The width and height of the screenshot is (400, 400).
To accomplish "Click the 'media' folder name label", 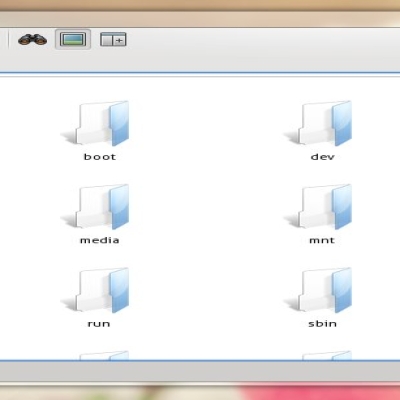I will [x=100, y=240].
